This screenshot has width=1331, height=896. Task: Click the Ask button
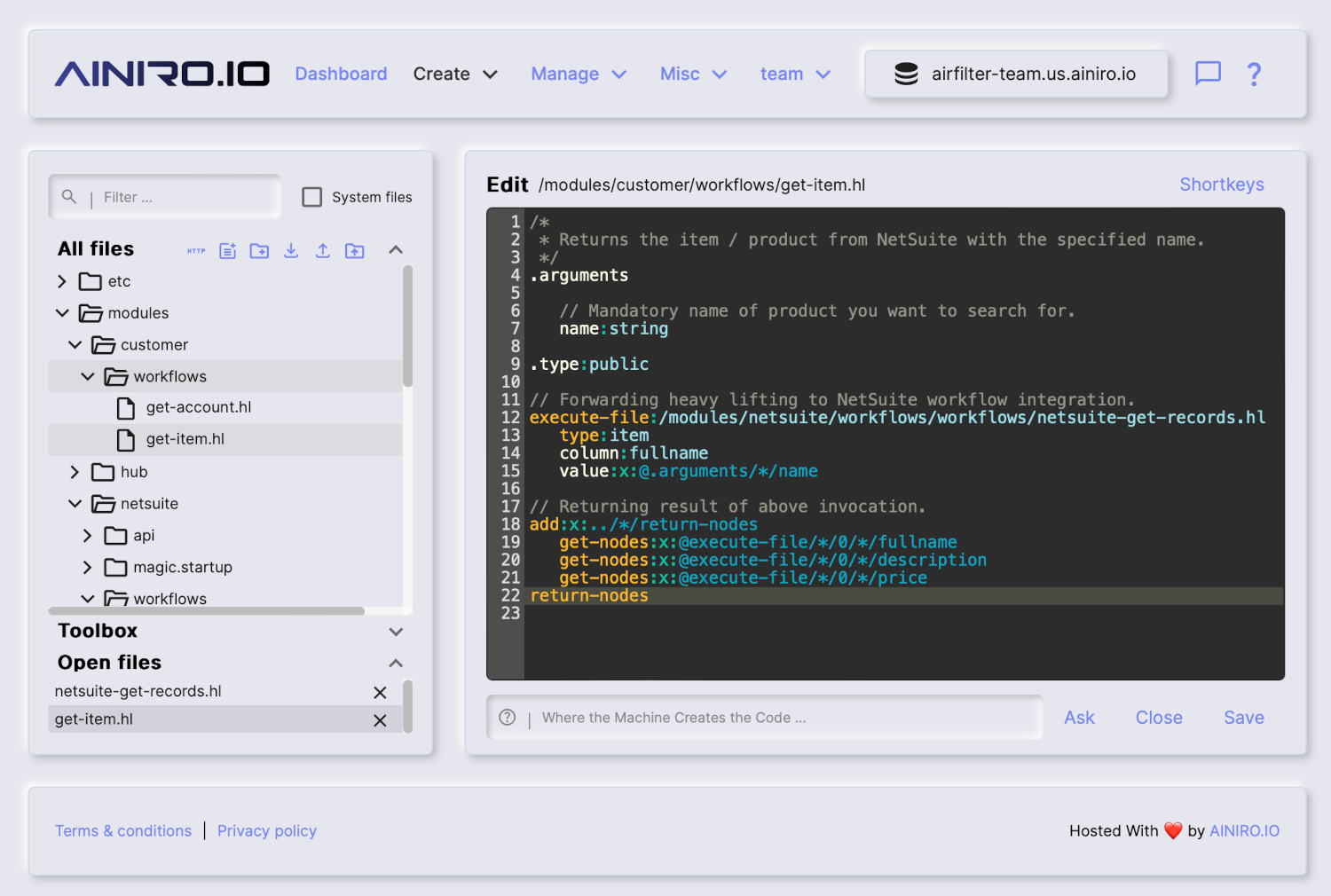(x=1079, y=718)
